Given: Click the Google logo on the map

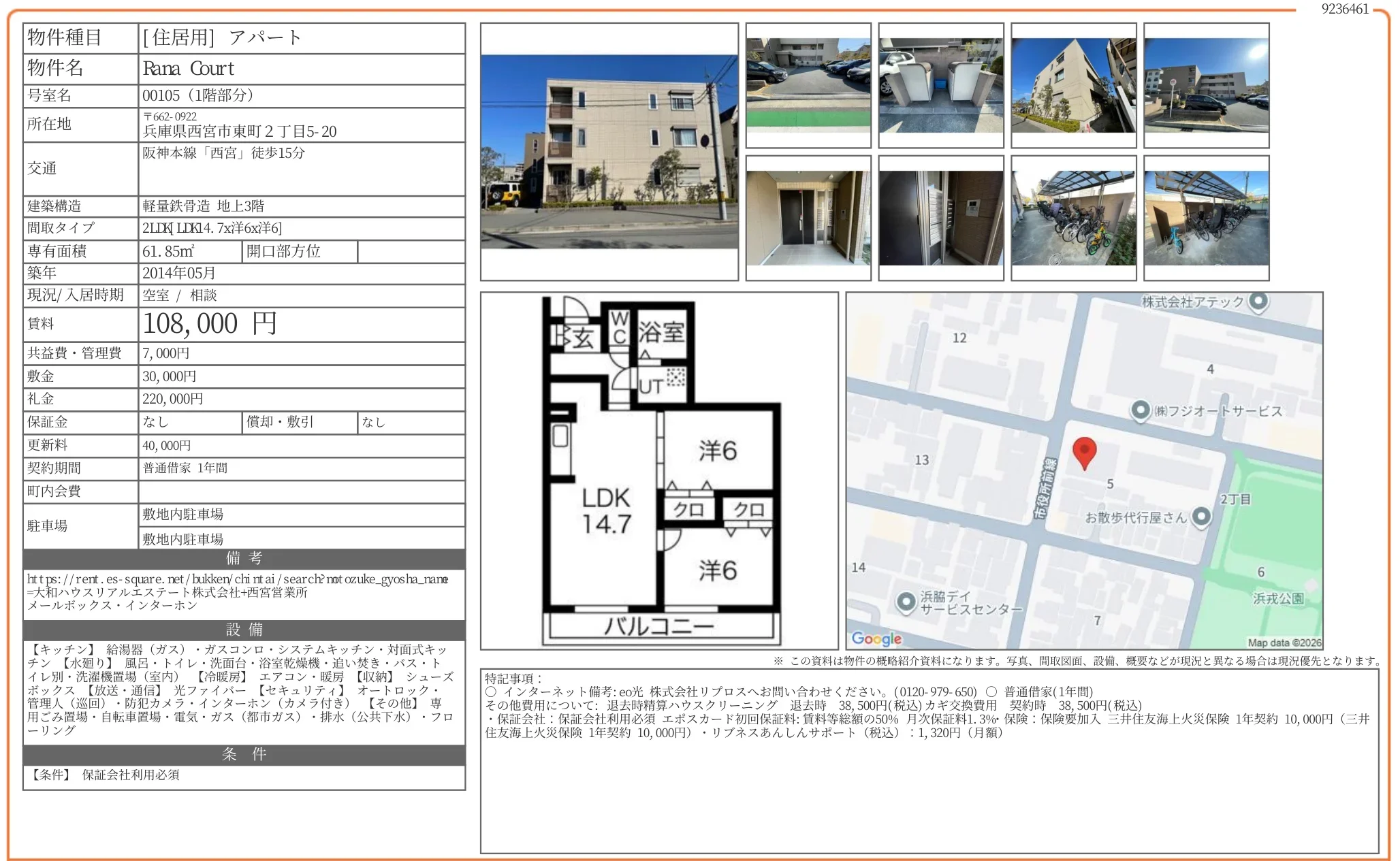Looking at the screenshot, I should tap(876, 638).
